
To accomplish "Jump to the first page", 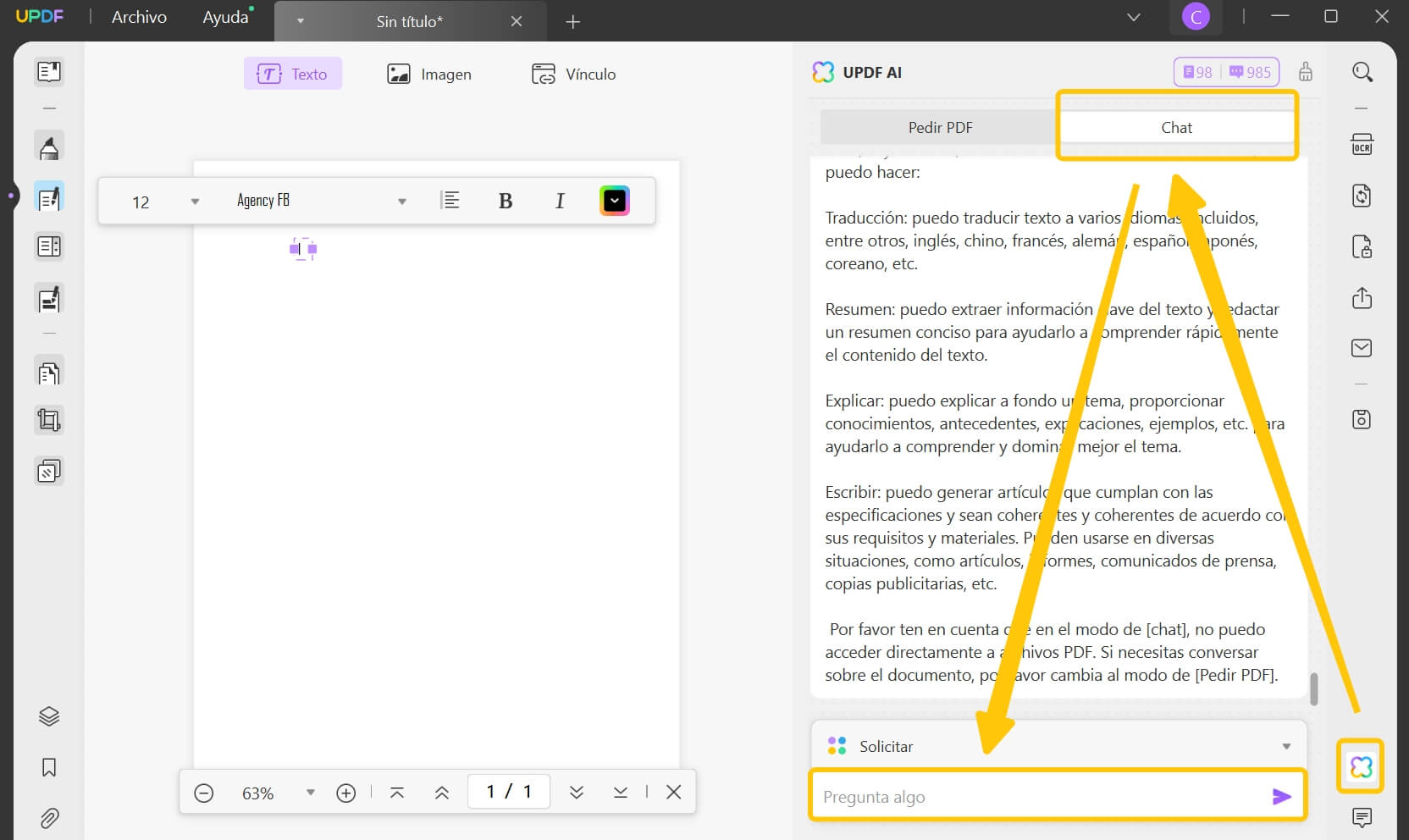I will click(x=397, y=793).
